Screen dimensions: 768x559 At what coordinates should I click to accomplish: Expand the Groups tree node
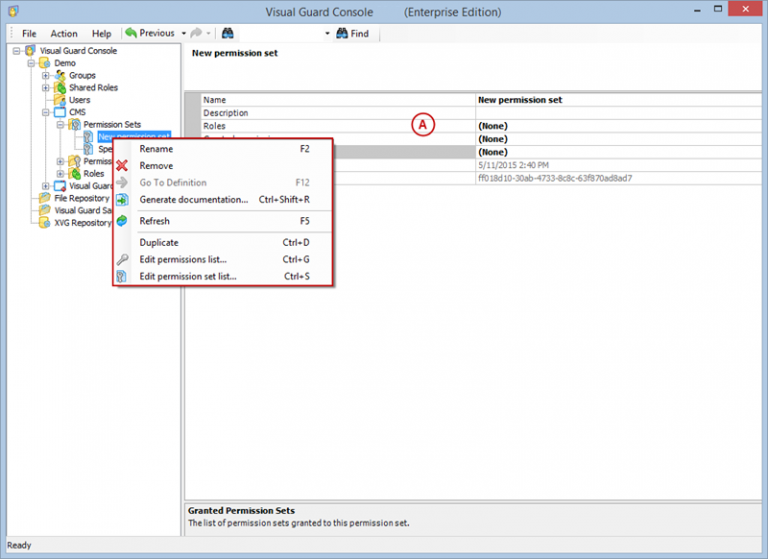(46, 75)
